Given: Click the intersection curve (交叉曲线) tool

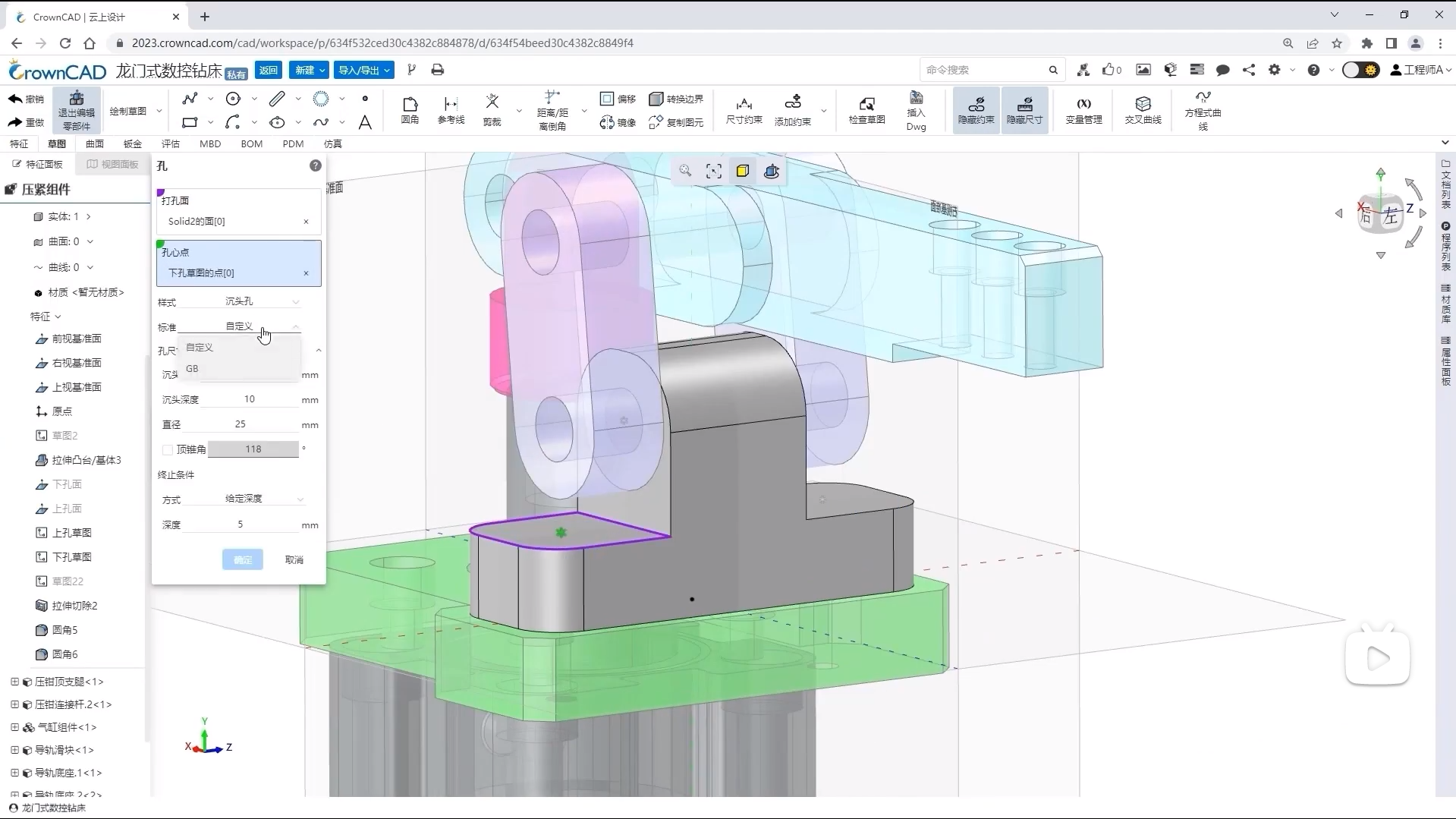Looking at the screenshot, I should point(1143,110).
